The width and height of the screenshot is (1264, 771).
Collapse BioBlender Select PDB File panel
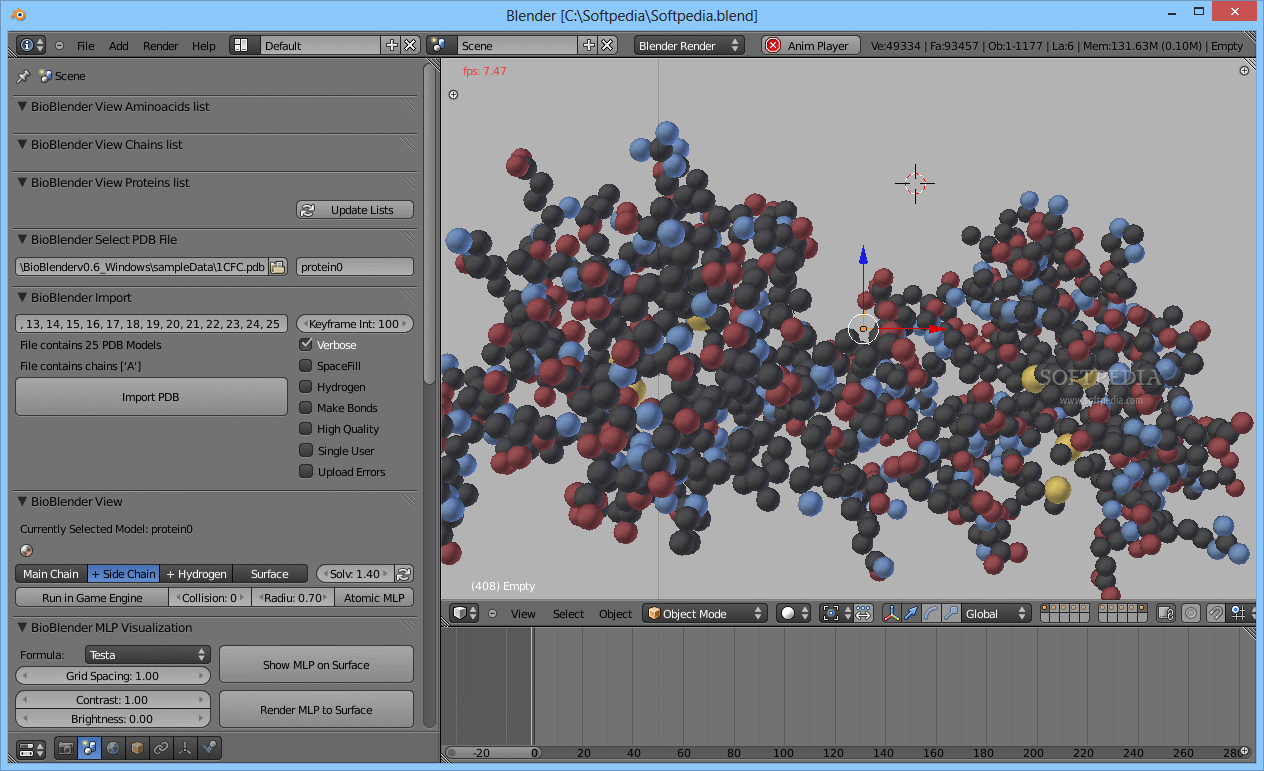click(23, 239)
